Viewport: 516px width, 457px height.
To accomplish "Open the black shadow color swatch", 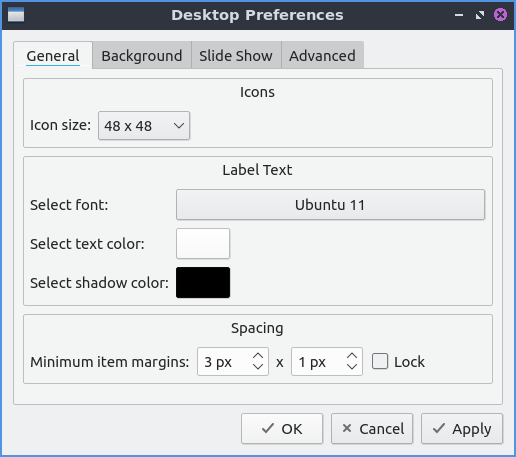I will coord(203,283).
